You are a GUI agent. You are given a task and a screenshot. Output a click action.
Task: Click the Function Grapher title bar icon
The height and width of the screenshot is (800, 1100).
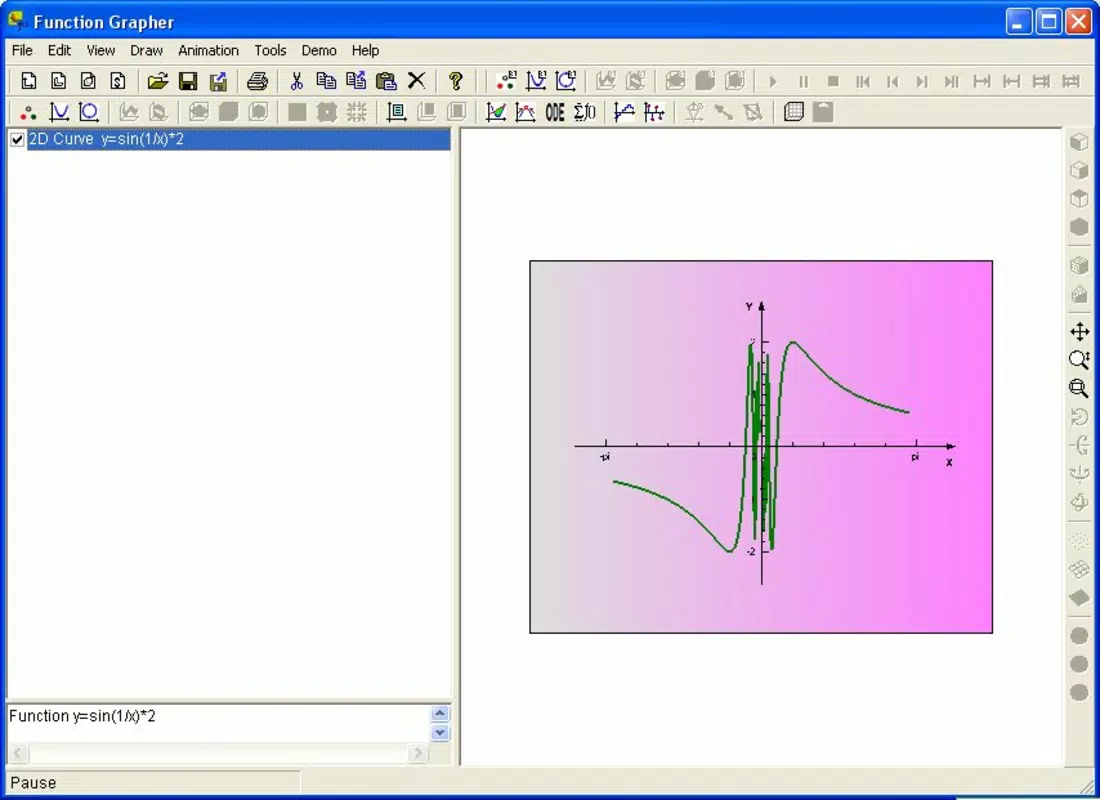point(17,21)
